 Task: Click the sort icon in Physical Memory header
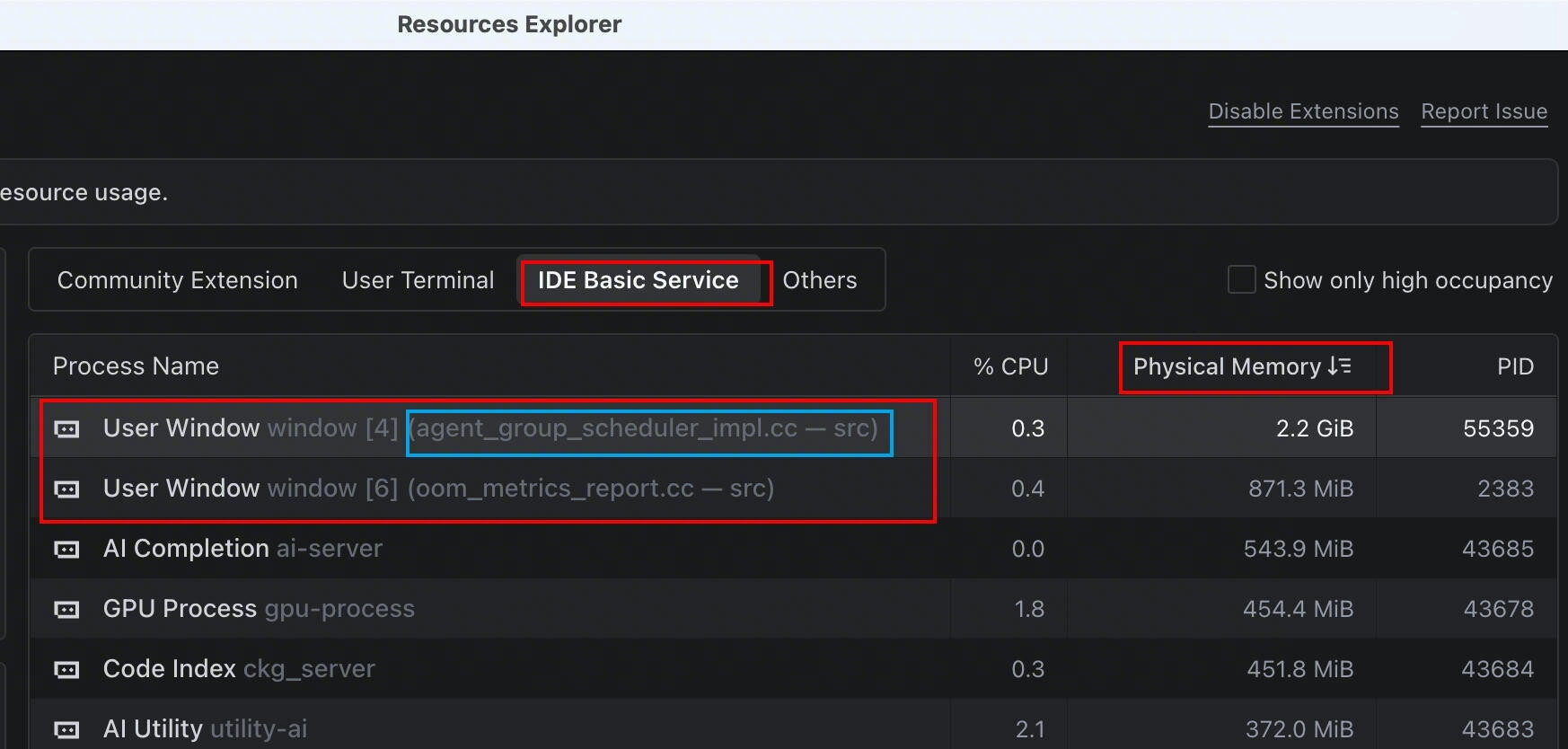click(1339, 366)
